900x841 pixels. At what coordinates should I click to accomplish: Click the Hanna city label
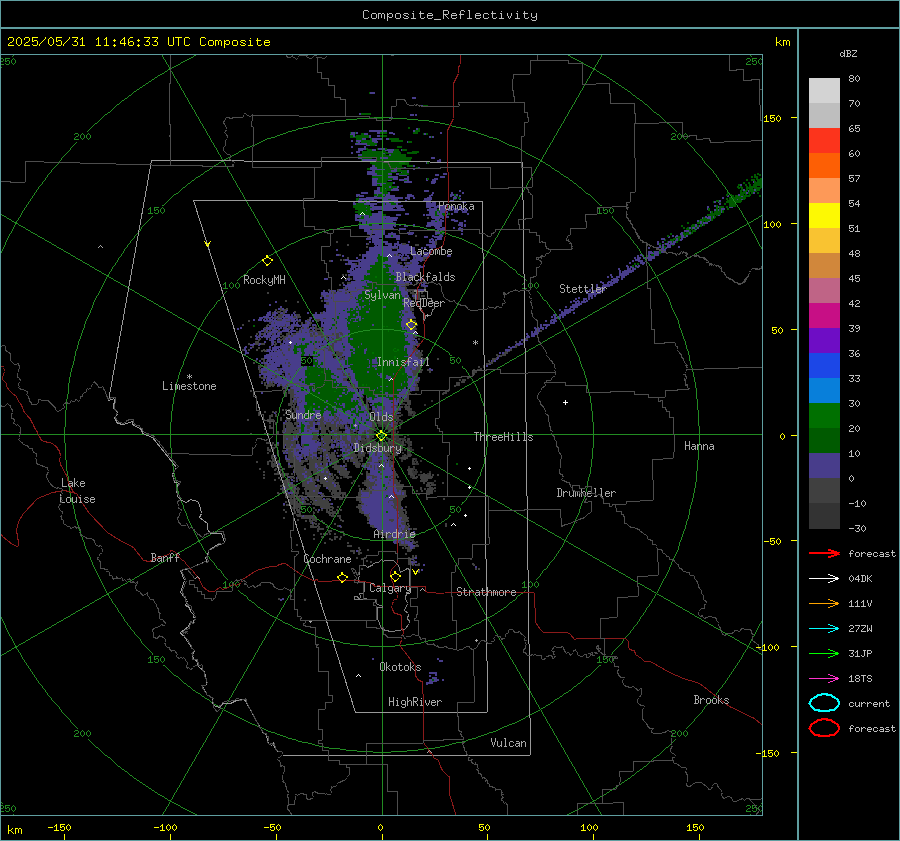point(699,446)
